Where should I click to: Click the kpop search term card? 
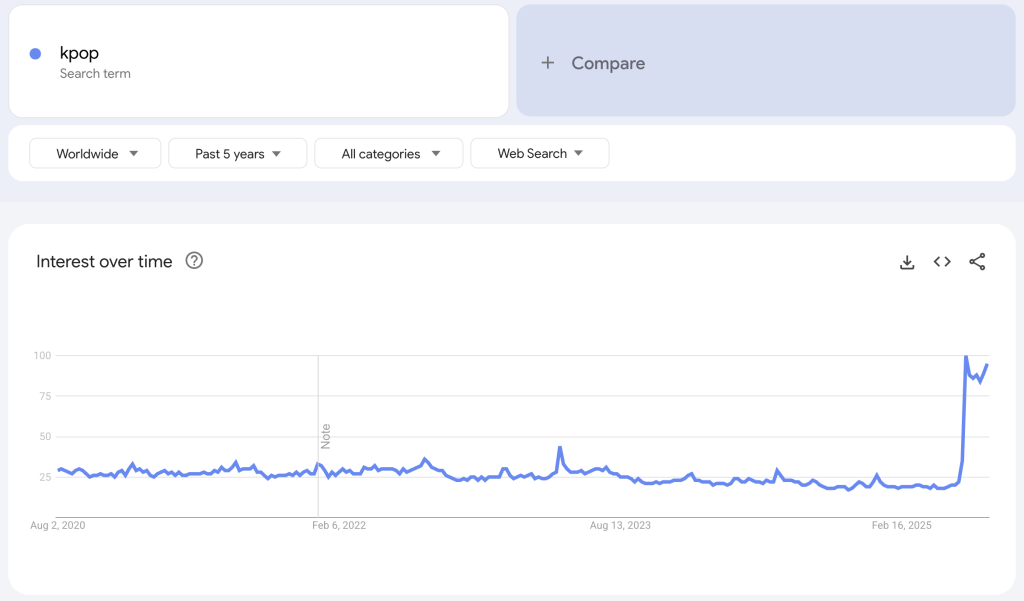pyautogui.click(x=260, y=60)
